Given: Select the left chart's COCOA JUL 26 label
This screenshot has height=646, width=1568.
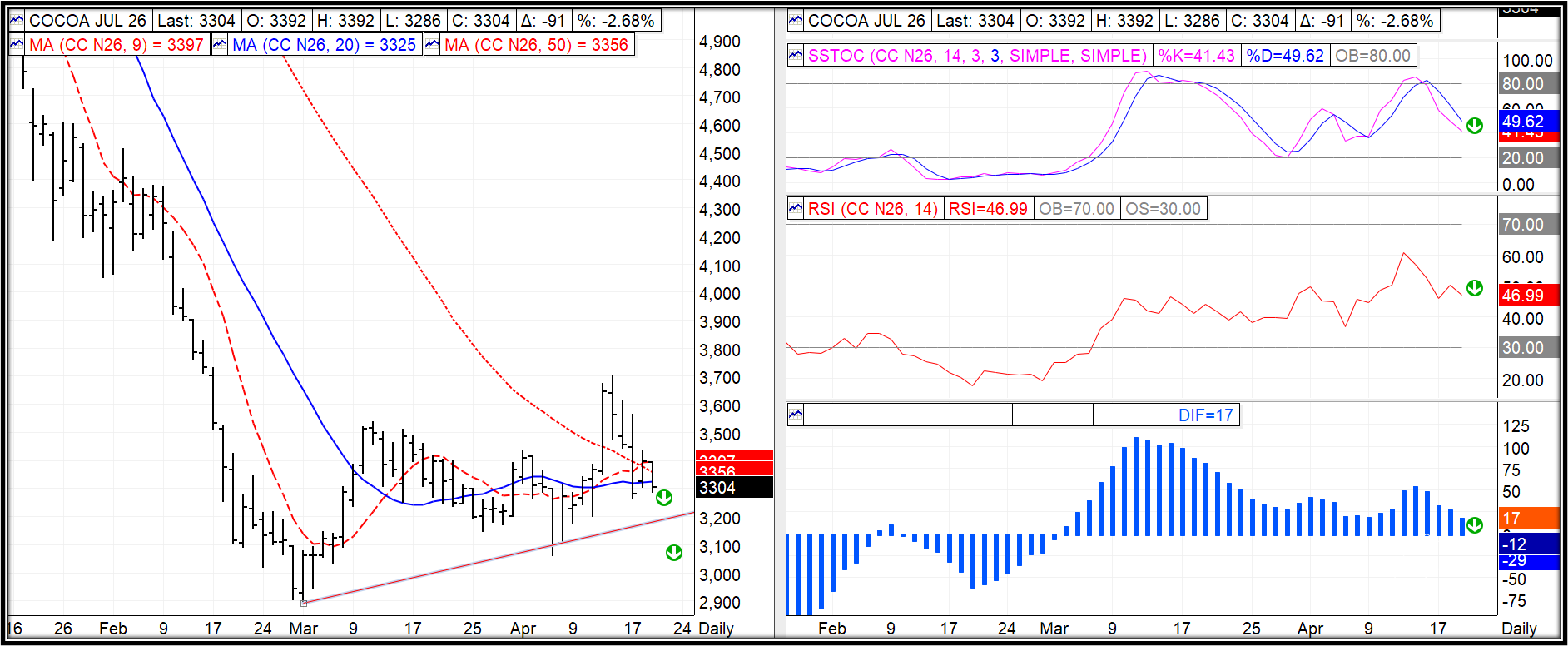Looking at the screenshot, I should pyautogui.click(x=87, y=21).
